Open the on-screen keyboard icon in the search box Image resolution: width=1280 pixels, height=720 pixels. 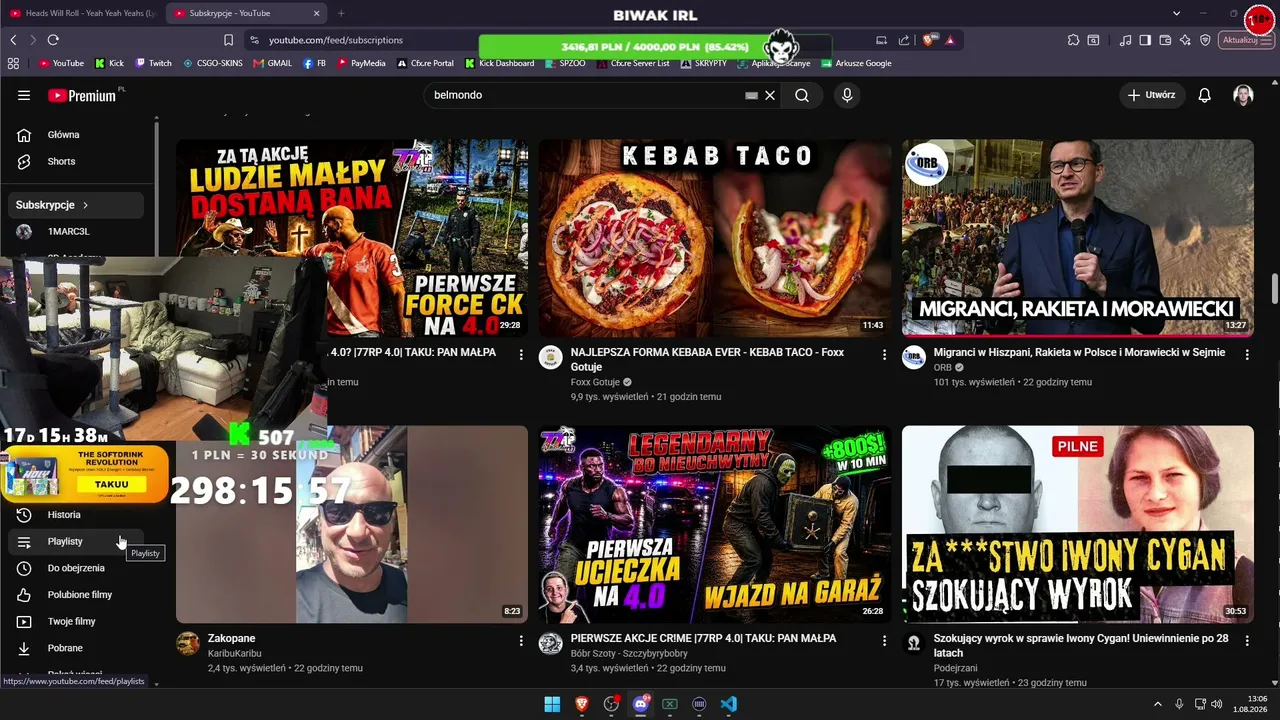[751, 95]
